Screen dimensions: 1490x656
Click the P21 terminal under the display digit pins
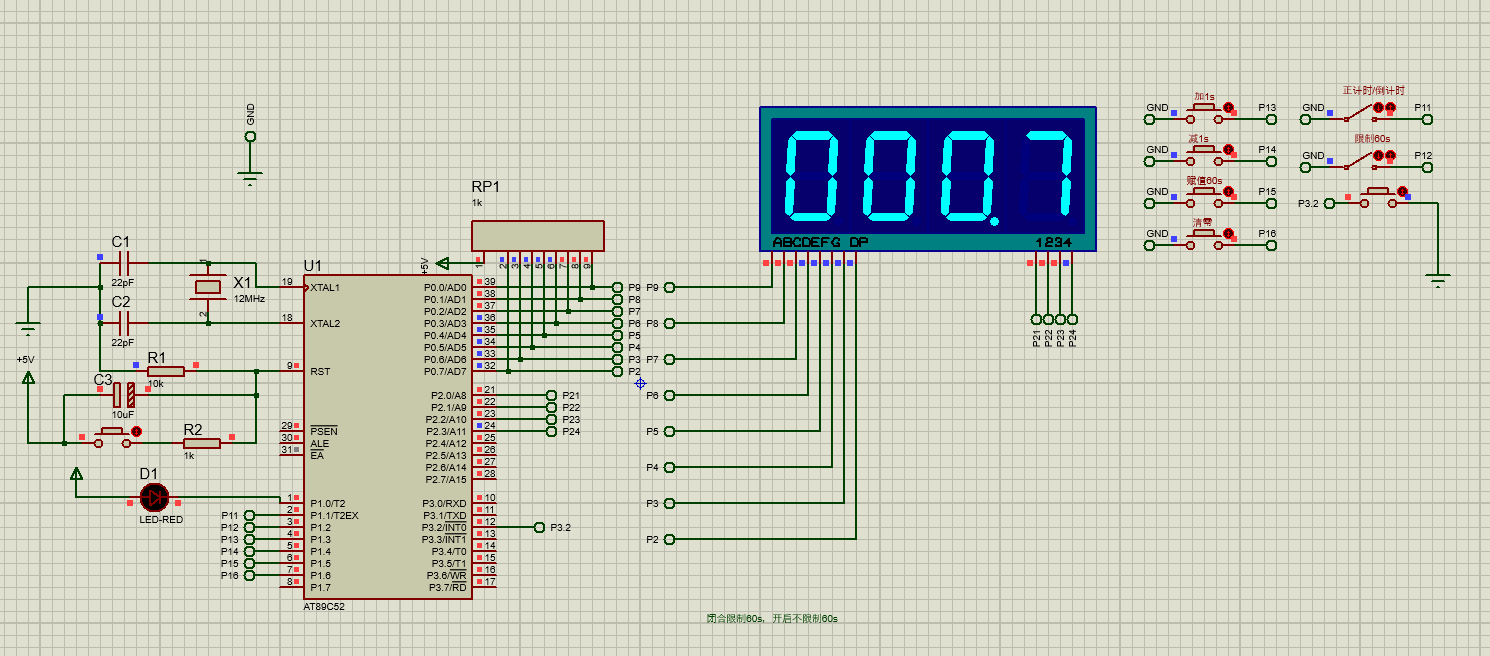click(x=1036, y=319)
